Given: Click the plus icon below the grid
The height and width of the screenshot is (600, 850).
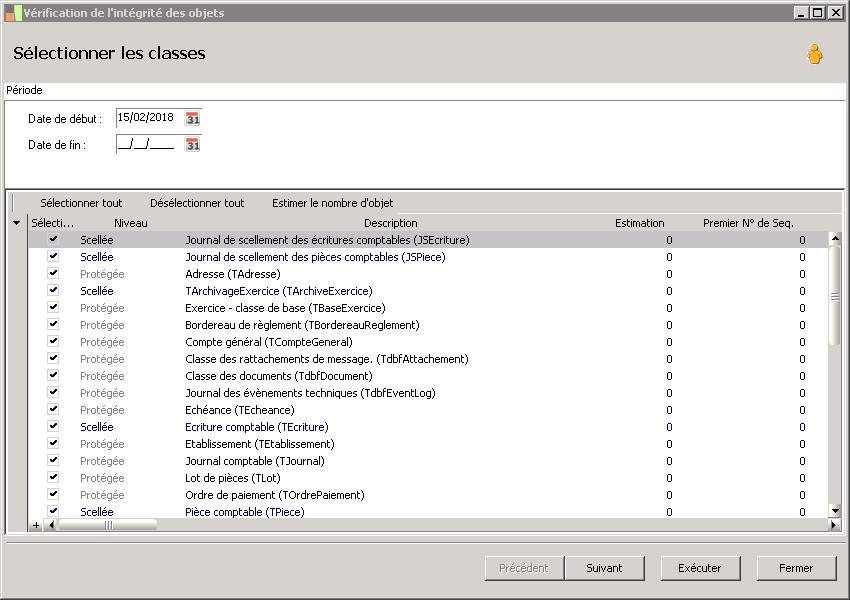Looking at the screenshot, I should coord(37,524).
